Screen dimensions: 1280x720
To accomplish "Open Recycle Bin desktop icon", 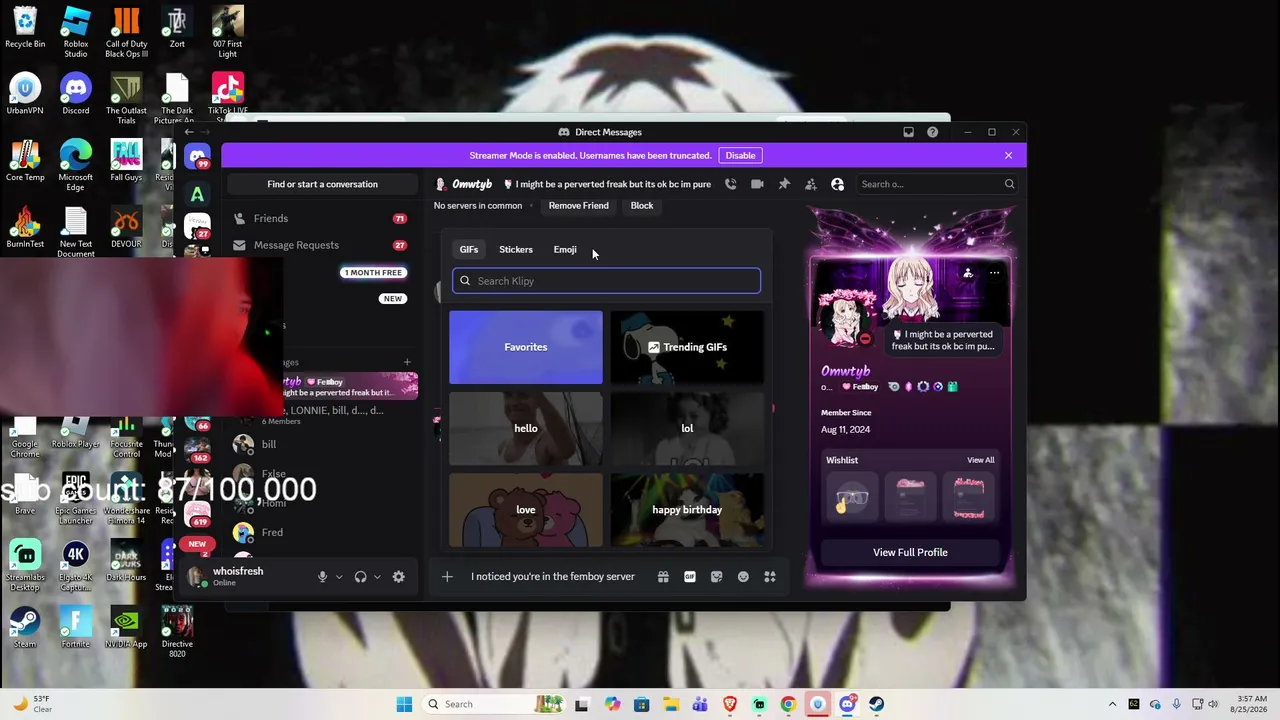I will (25, 28).
